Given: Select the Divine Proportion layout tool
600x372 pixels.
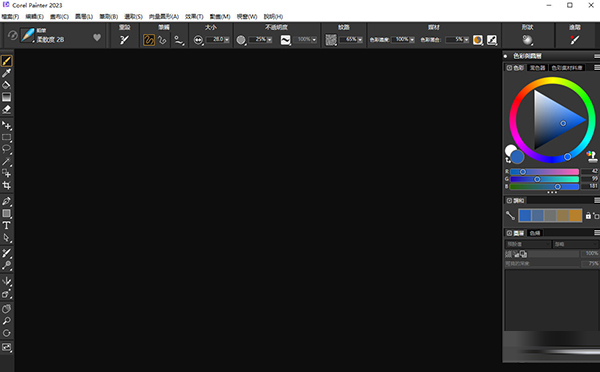Looking at the screenshot, I should pos(7,294).
